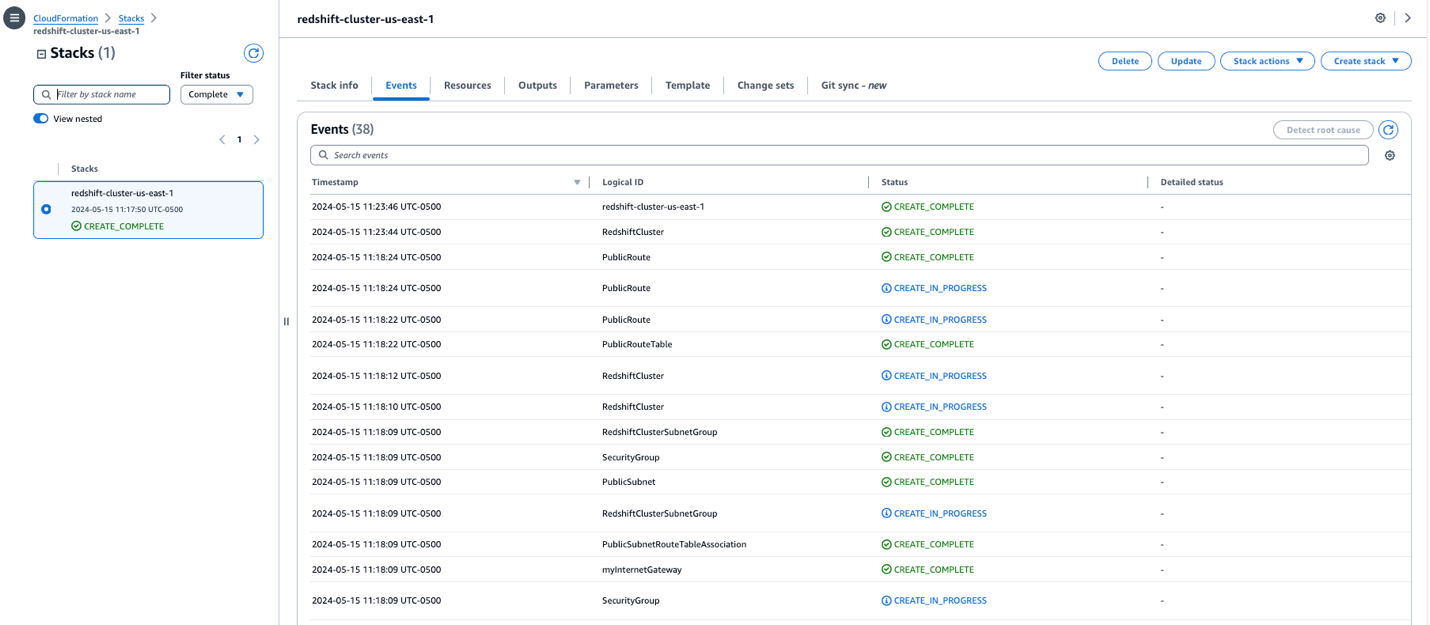Click Detect root cause button
Screen dimensions: 1430x625
click(1323, 130)
